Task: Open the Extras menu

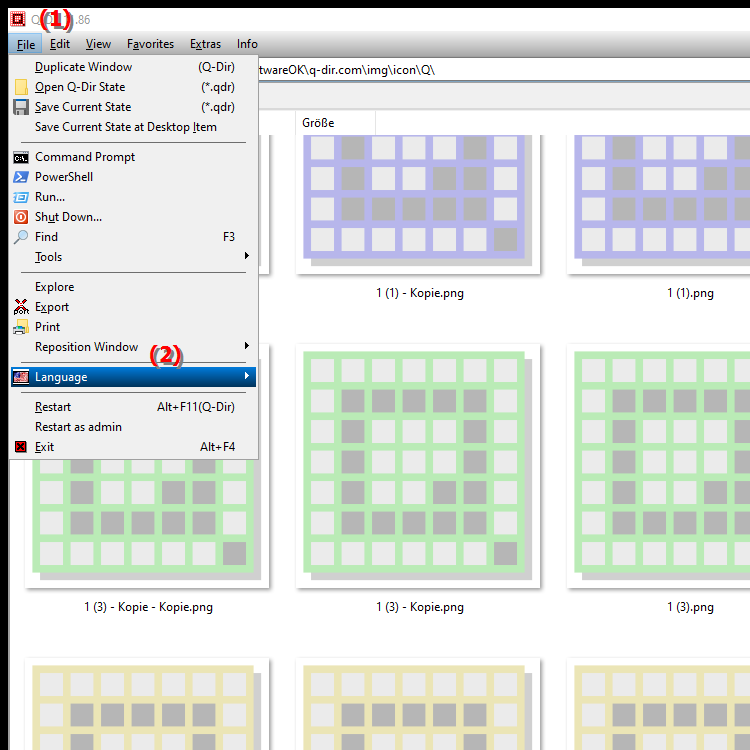Action: click(205, 44)
